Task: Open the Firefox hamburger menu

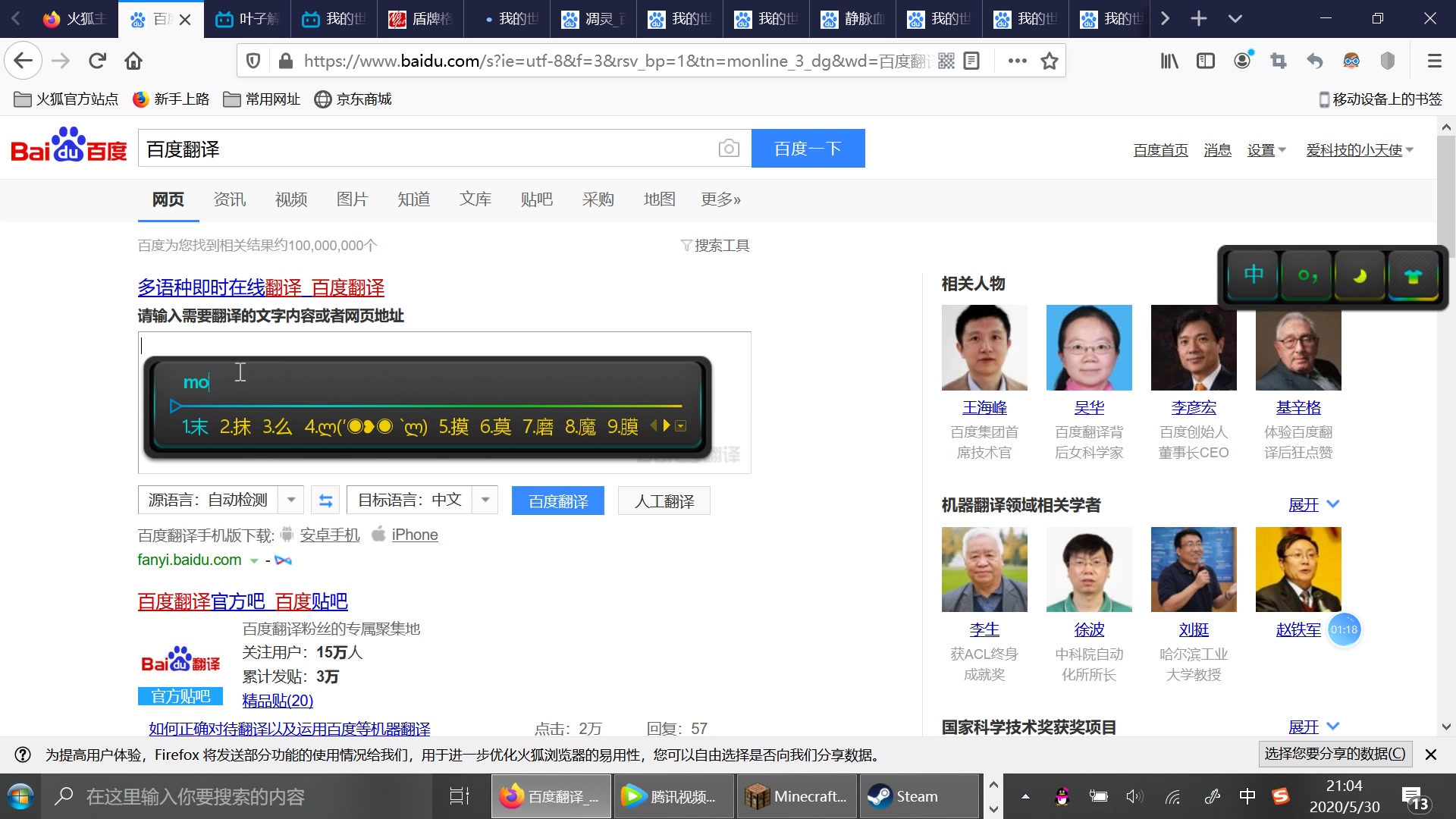Action: point(1434,61)
